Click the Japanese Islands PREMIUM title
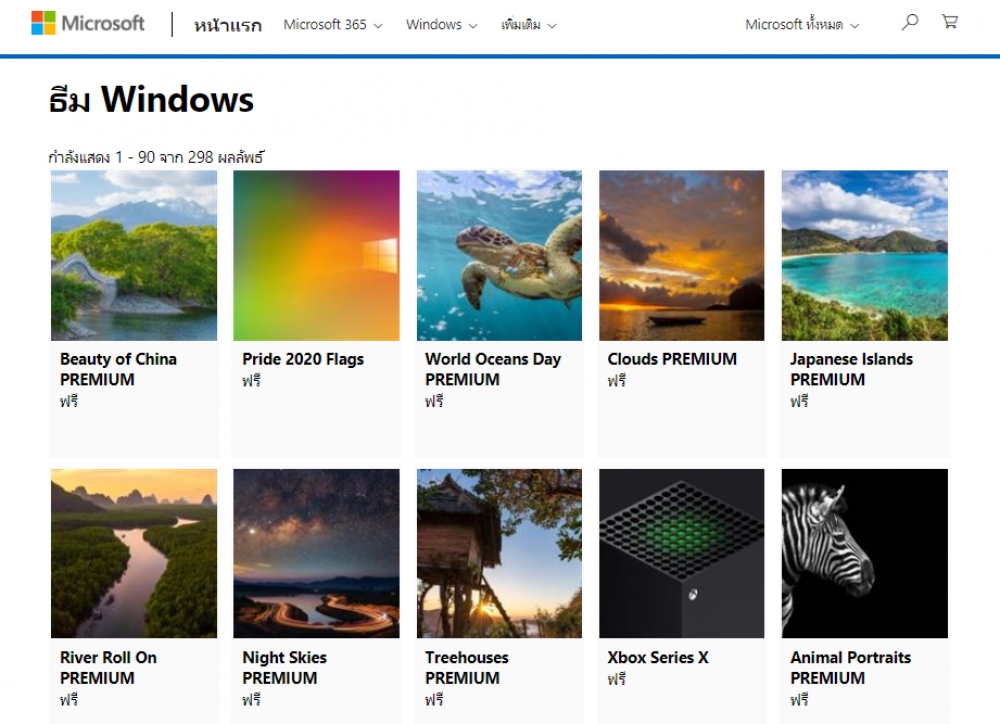 point(851,369)
